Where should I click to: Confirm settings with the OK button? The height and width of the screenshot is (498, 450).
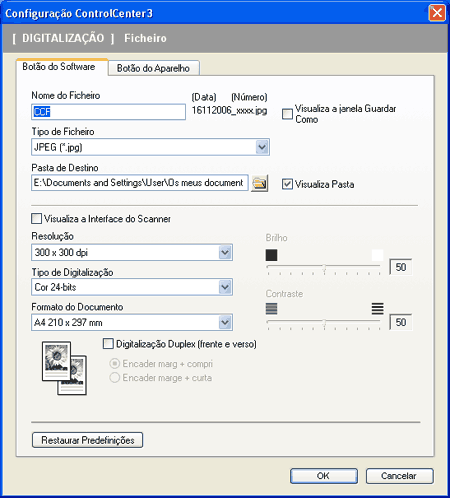coord(324,476)
